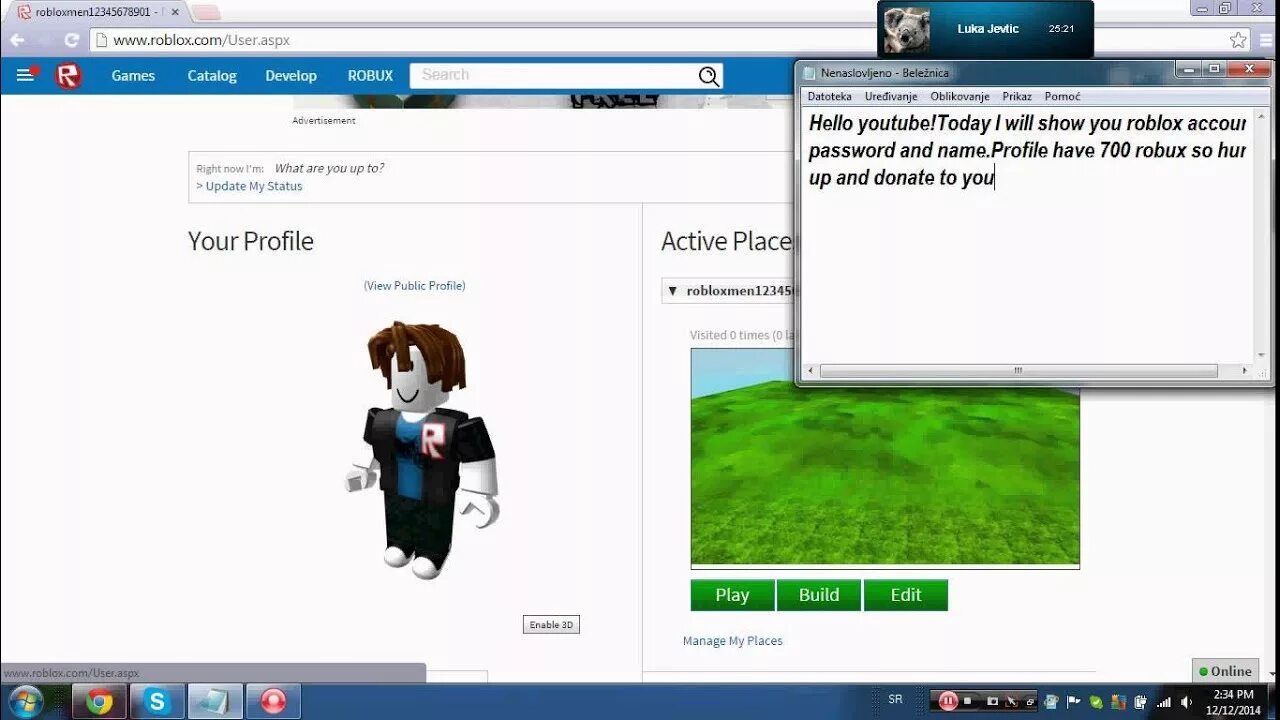Click the search magnifier icon
1280x720 pixels.
click(708, 76)
